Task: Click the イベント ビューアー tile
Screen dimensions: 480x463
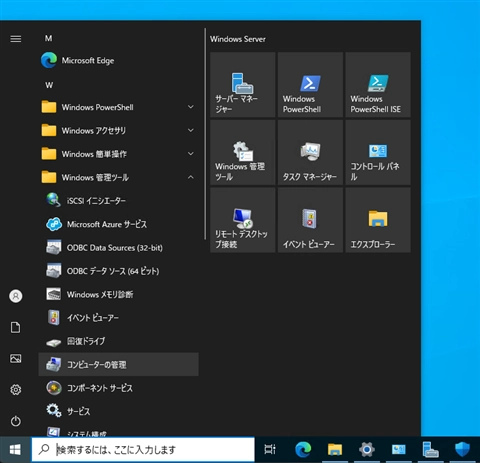Action: pyautogui.click(x=310, y=220)
